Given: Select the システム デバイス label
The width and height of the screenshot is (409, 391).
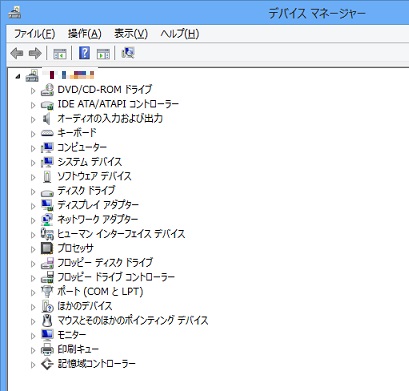Looking at the screenshot, I should (90, 162).
